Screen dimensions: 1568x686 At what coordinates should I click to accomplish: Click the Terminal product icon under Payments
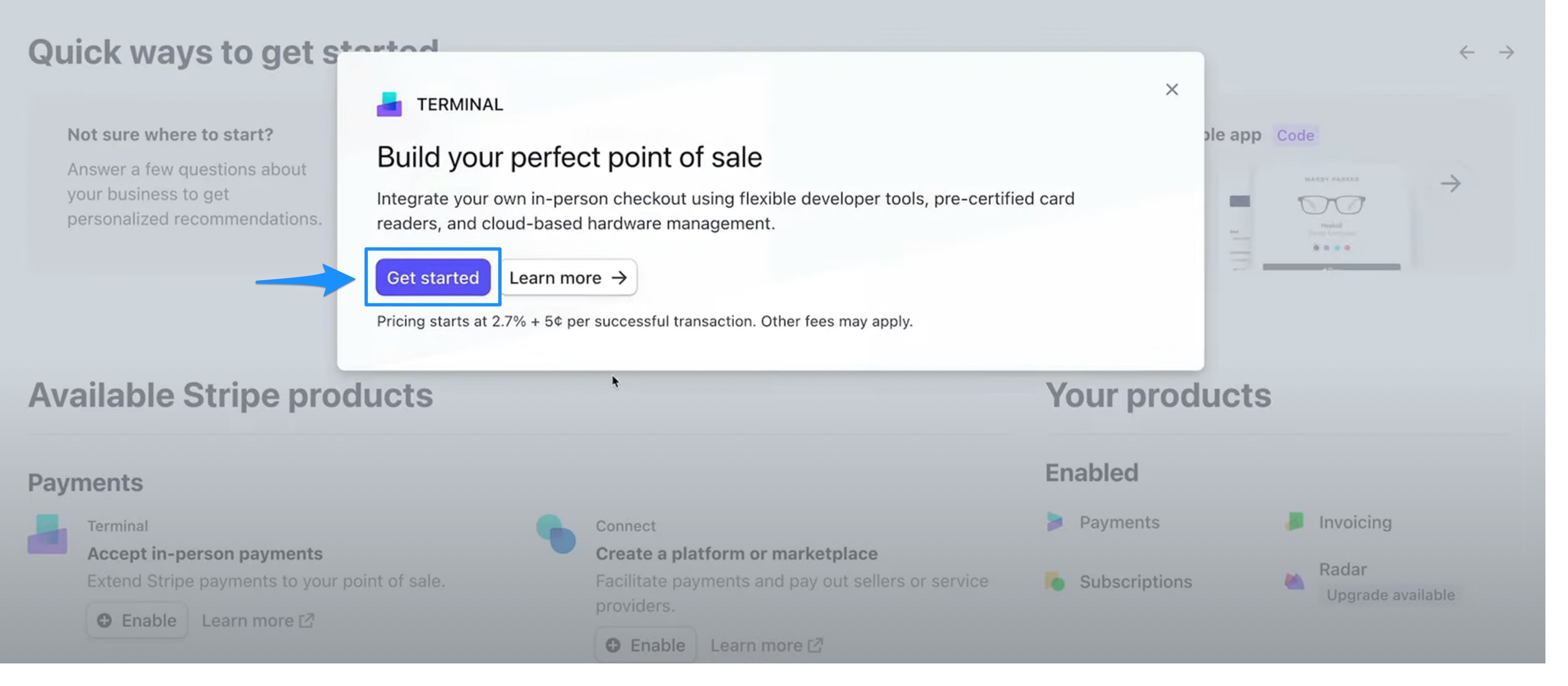point(47,534)
